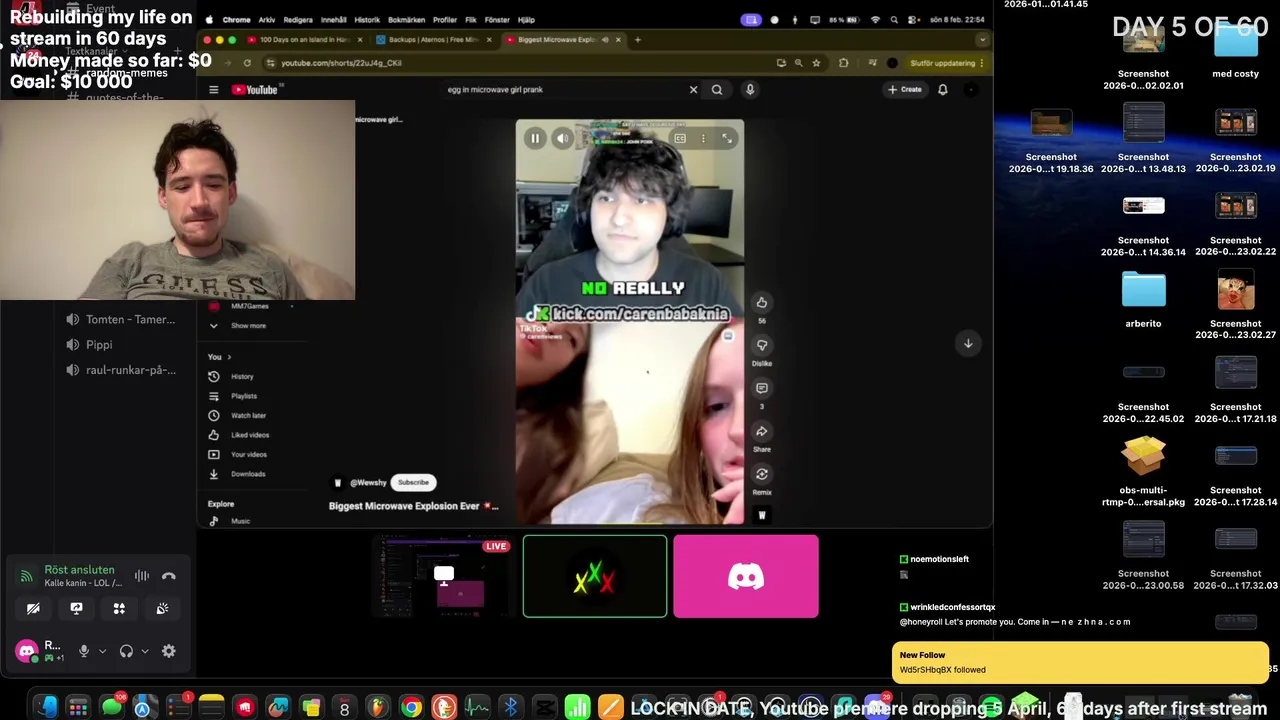Click the YouTube logo home link
The height and width of the screenshot is (720, 1280).
[255, 90]
